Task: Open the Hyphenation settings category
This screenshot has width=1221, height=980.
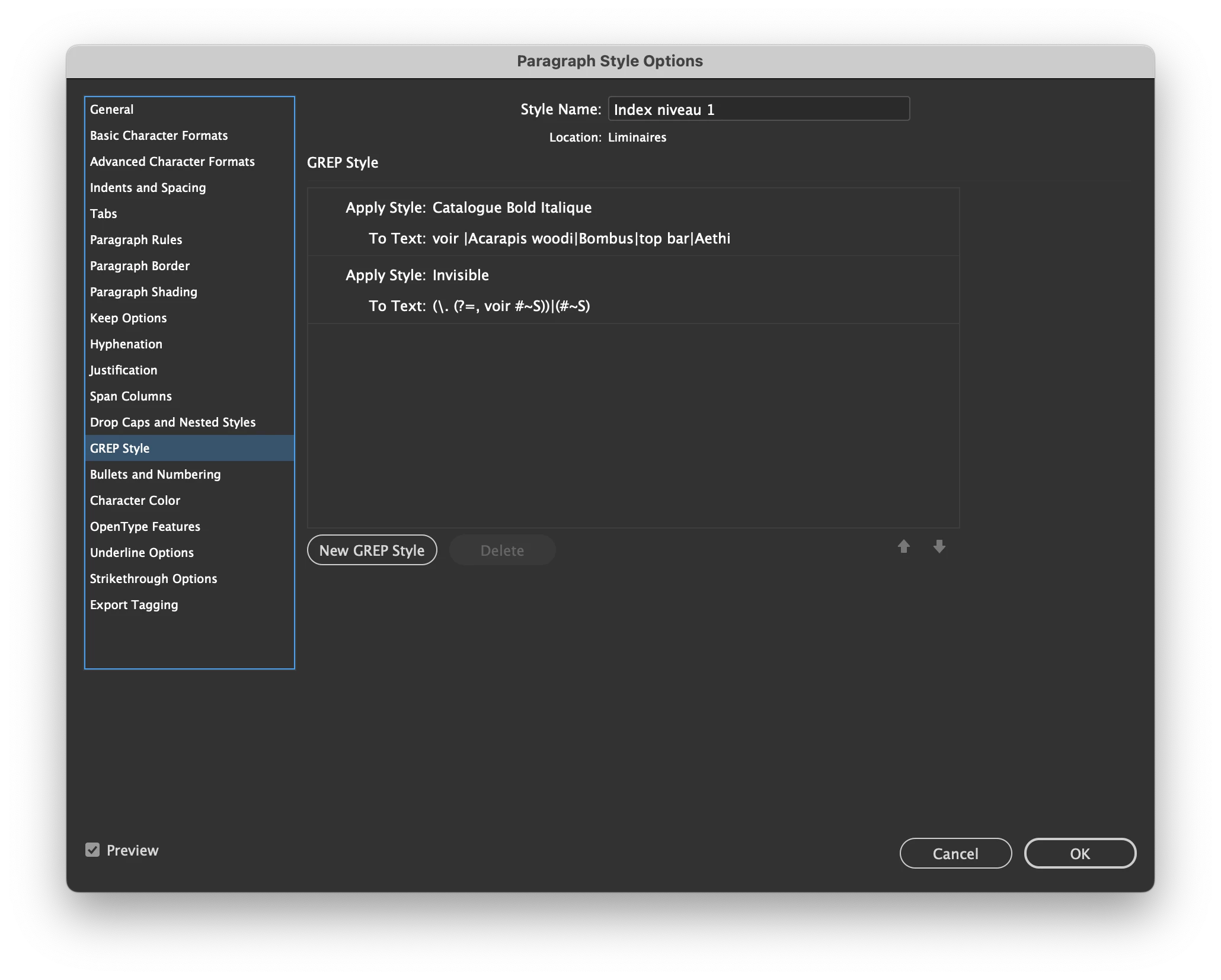Action: [126, 344]
